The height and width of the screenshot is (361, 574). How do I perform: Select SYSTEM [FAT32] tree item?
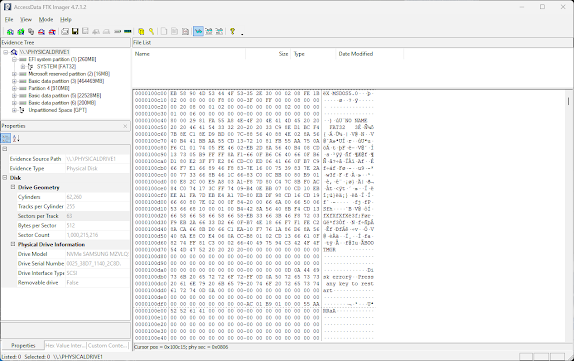coord(56,67)
